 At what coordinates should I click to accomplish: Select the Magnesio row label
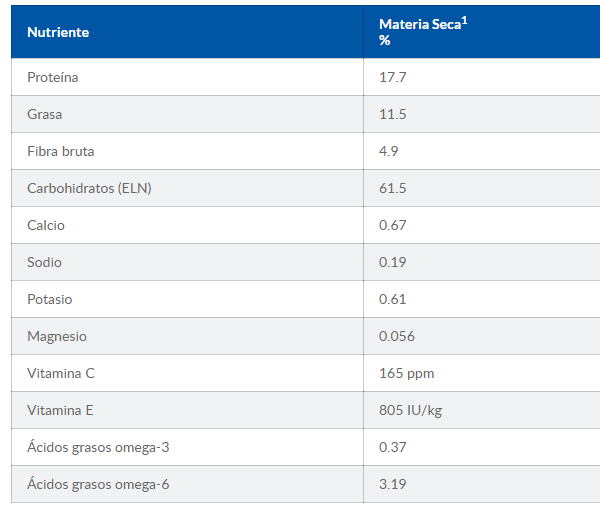[x=57, y=336]
